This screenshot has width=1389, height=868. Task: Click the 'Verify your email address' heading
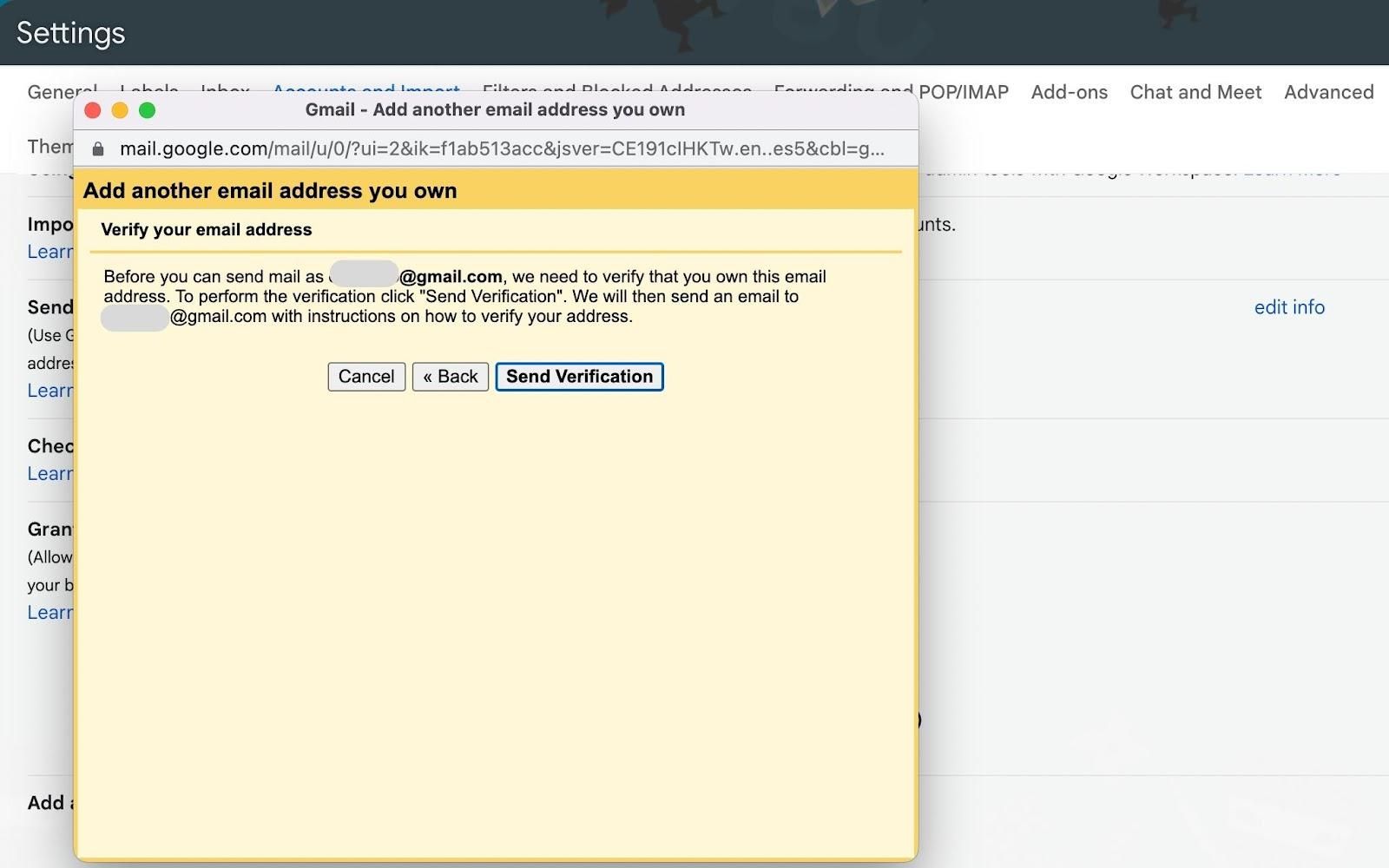pos(207,230)
